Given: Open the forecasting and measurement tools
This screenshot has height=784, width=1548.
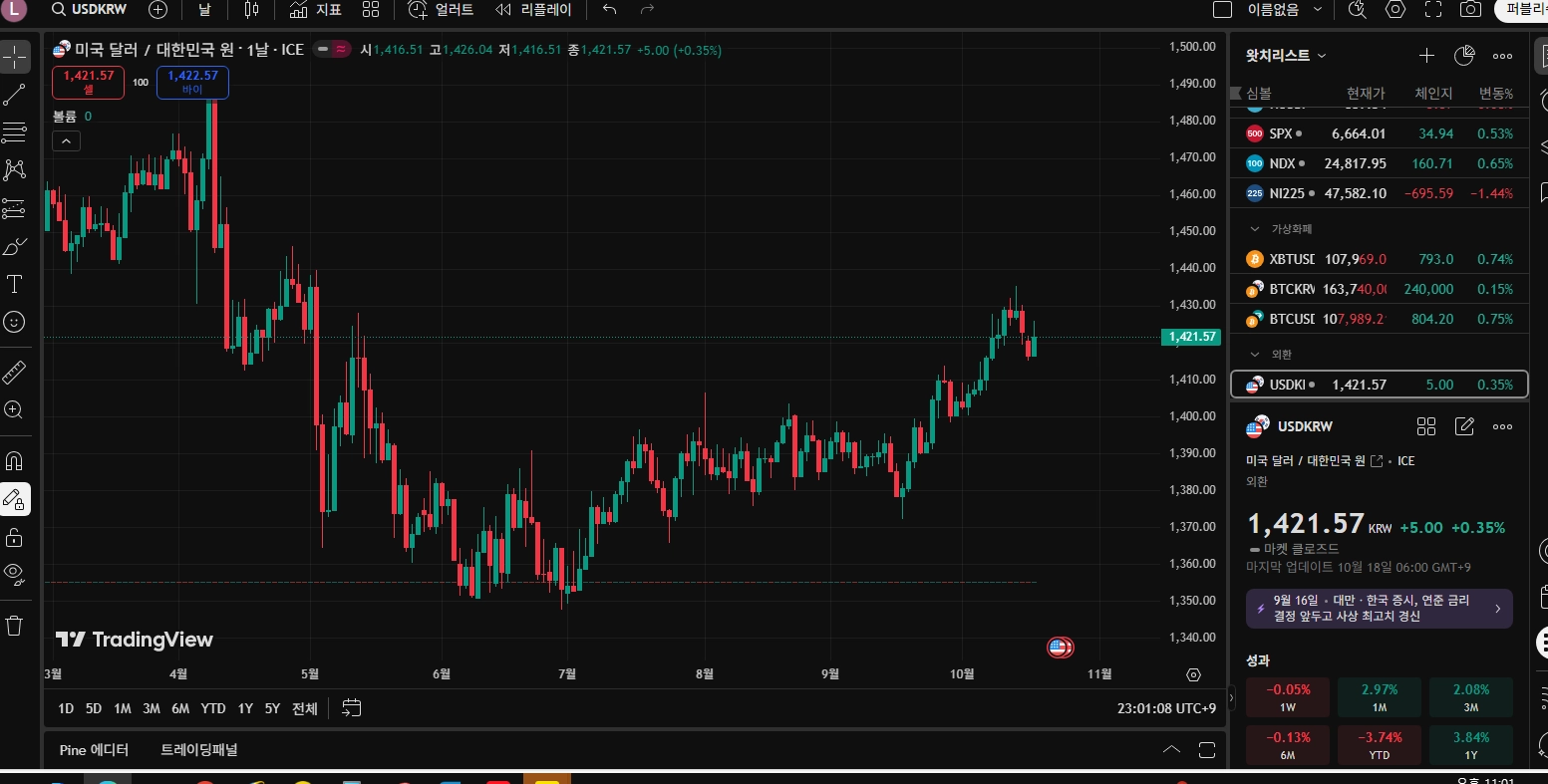Looking at the screenshot, I should [15, 208].
